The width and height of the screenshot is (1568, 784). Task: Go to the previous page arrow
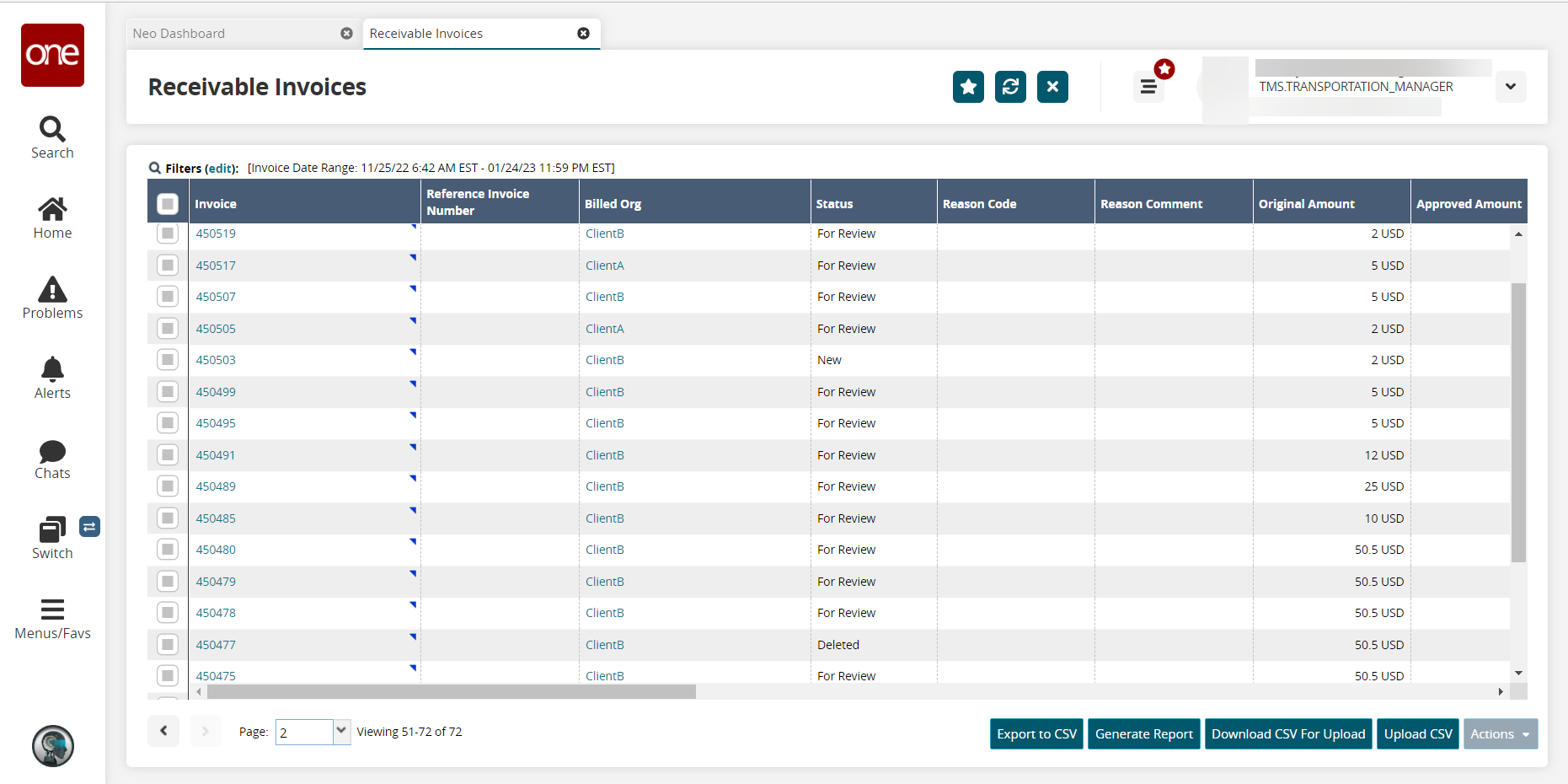coord(163,731)
